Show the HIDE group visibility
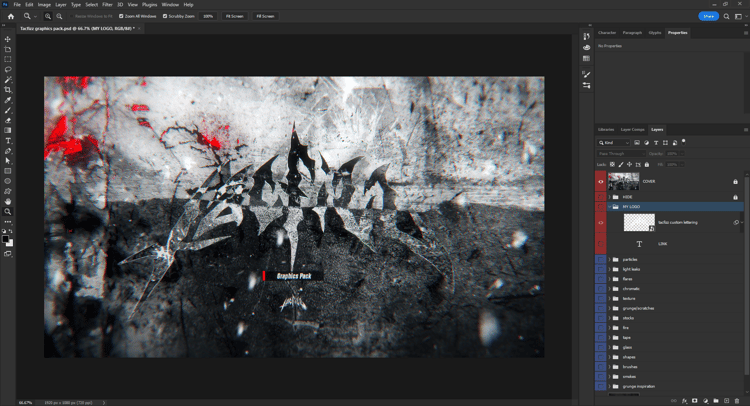Screen dimensions: 750x406 (601, 197)
